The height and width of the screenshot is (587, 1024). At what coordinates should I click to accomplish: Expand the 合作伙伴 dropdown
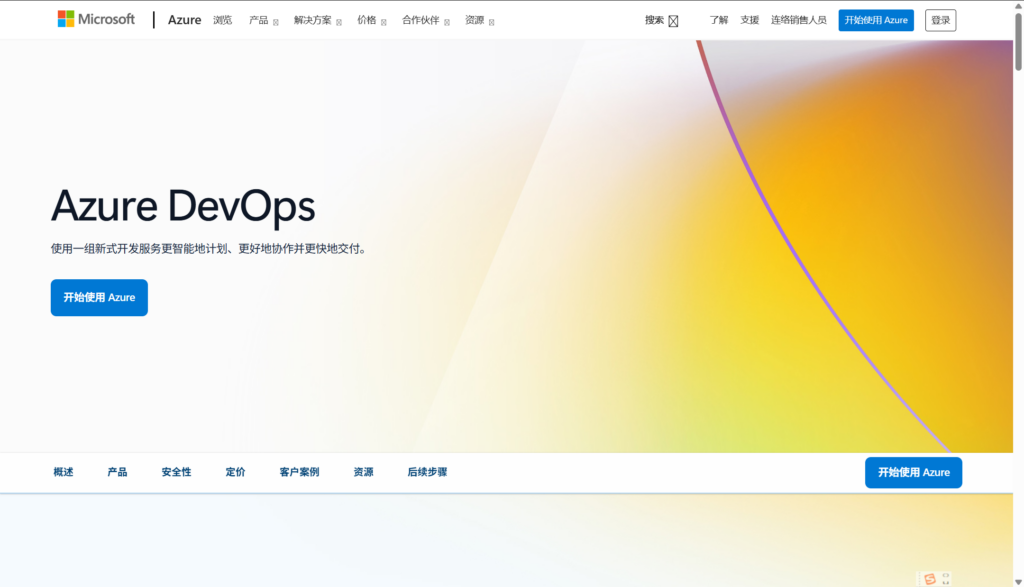[426, 20]
